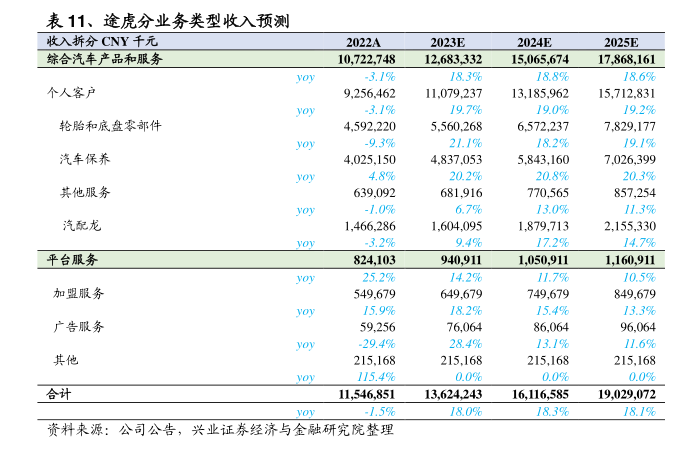Click the value 12,683,332

[x=453, y=59]
